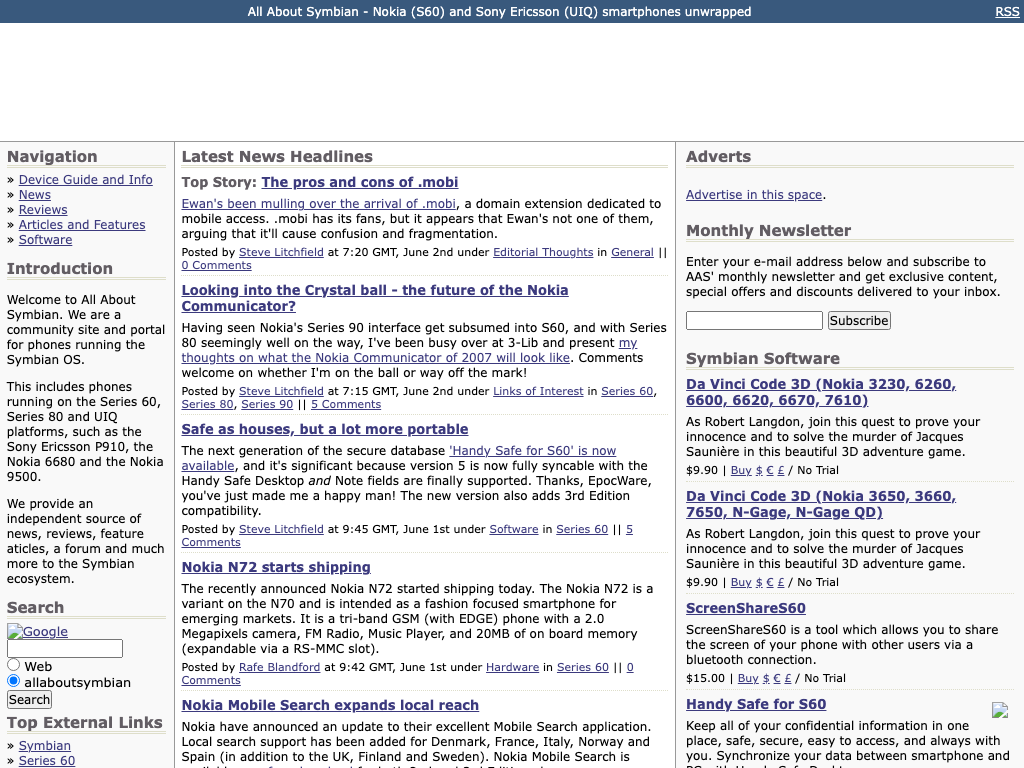This screenshot has height=768, width=1024.
Task: Open the Series 60 external link in sidebar
Action: tap(47, 761)
